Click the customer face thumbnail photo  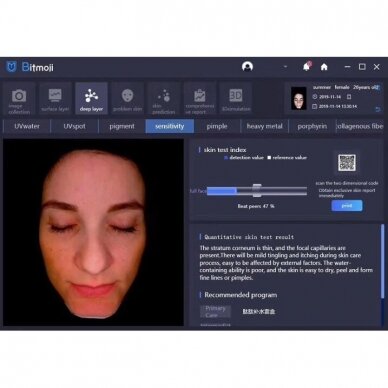(x=298, y=98)
